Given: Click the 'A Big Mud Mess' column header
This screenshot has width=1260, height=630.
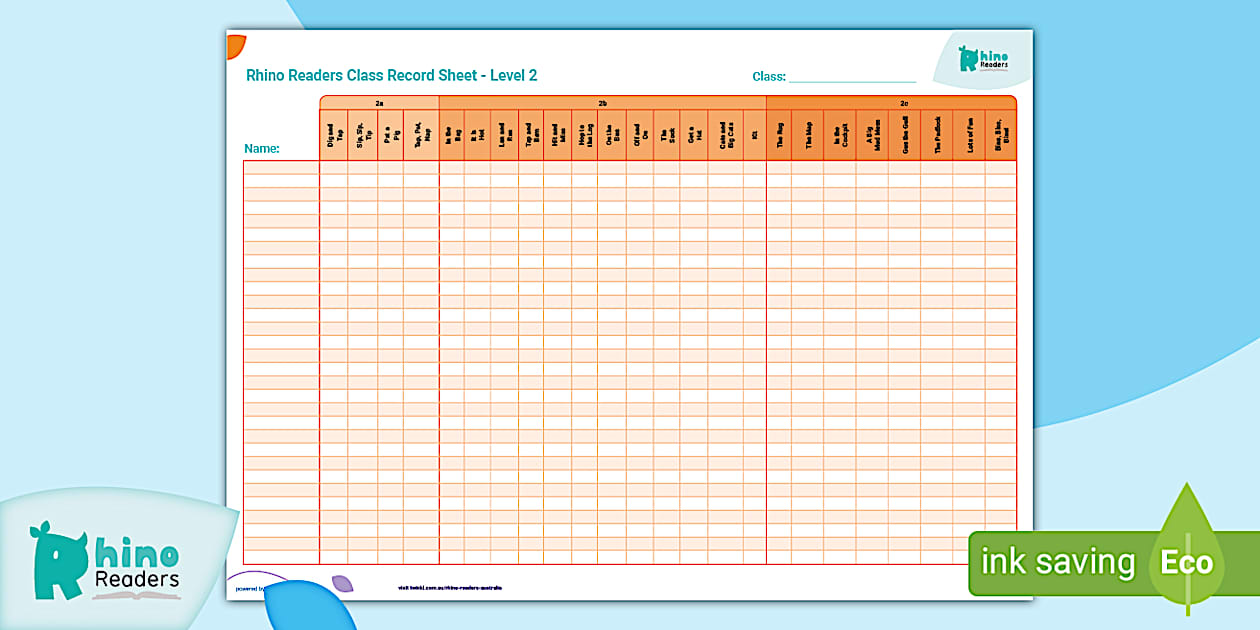Looking at the screenshot, I should point(872,135).
